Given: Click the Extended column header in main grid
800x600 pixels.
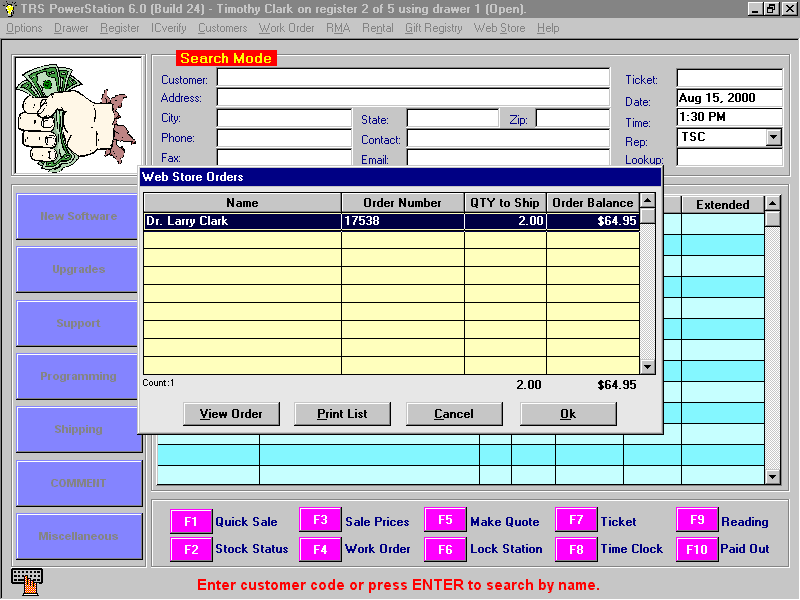Looking at the screenshot, I should [x=722, y=205].
